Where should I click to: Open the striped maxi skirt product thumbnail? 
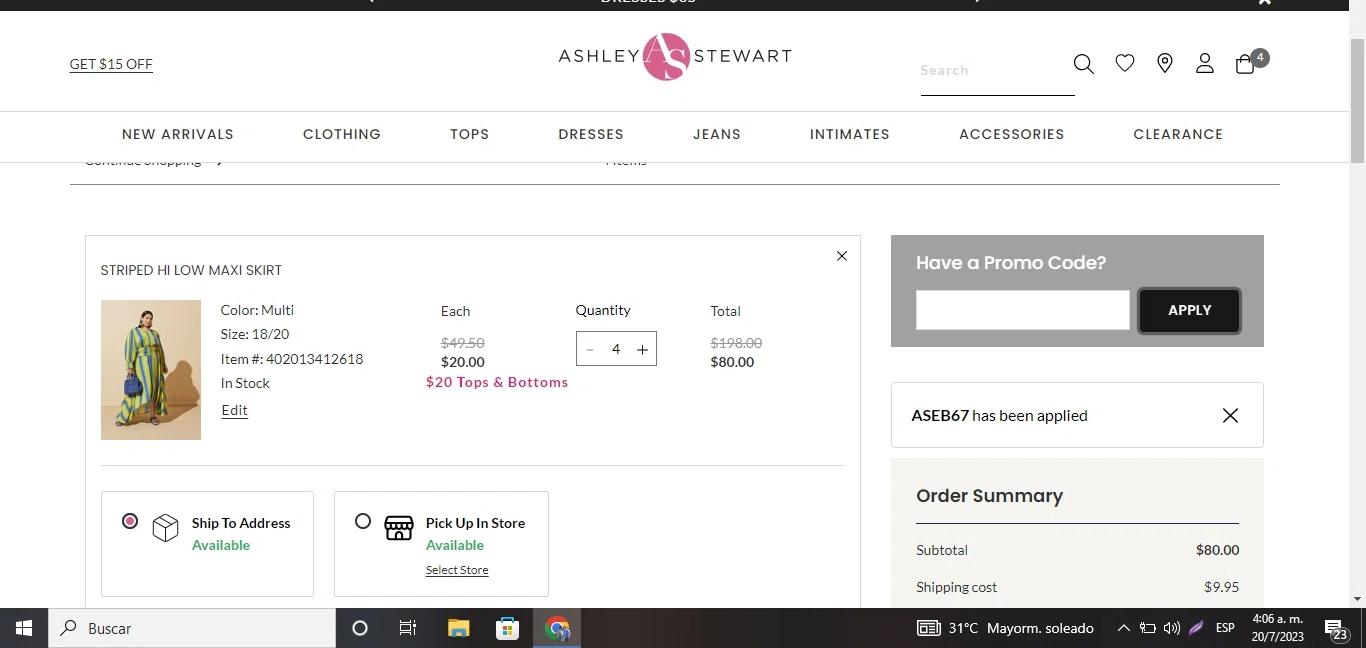click(x=151, y=370)
